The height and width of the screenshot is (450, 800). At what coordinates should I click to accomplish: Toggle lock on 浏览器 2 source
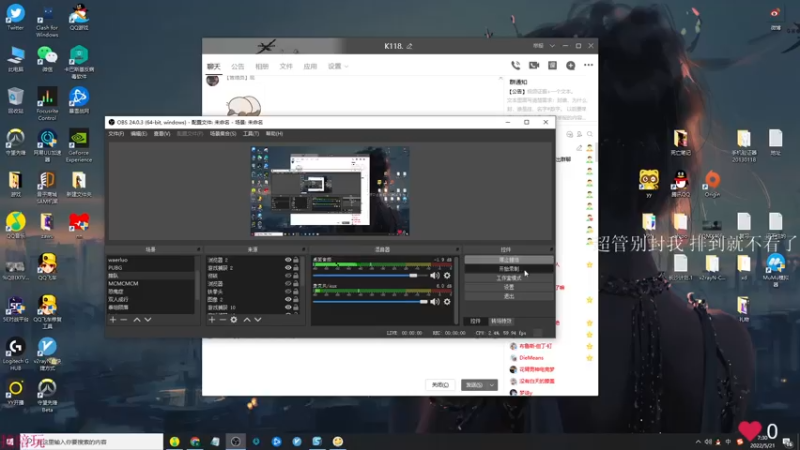[296, 260]
